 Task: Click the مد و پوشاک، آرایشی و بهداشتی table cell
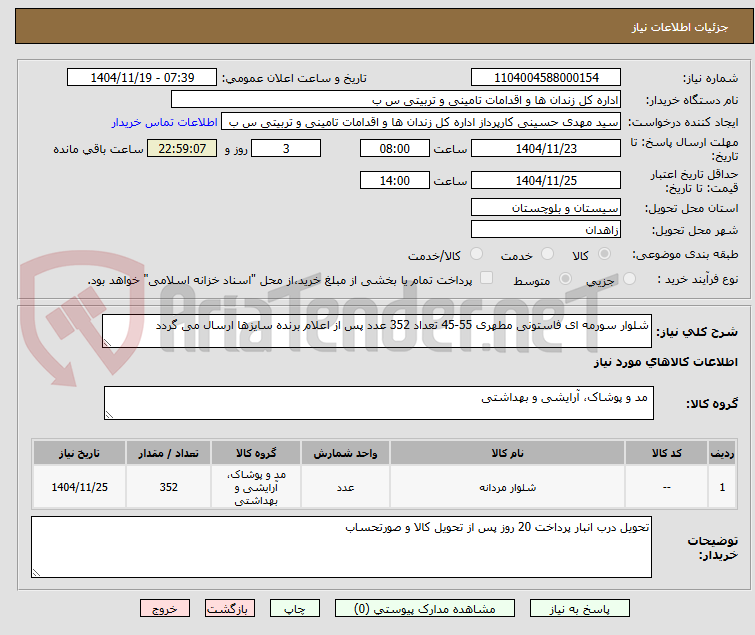click(x=256, y=487)
